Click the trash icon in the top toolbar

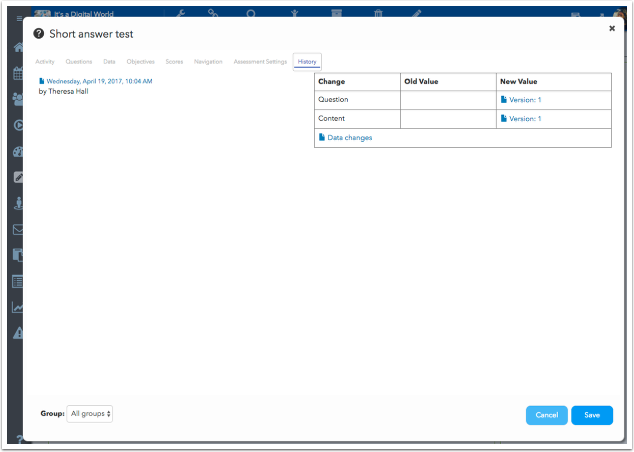(x=378, y=13)
